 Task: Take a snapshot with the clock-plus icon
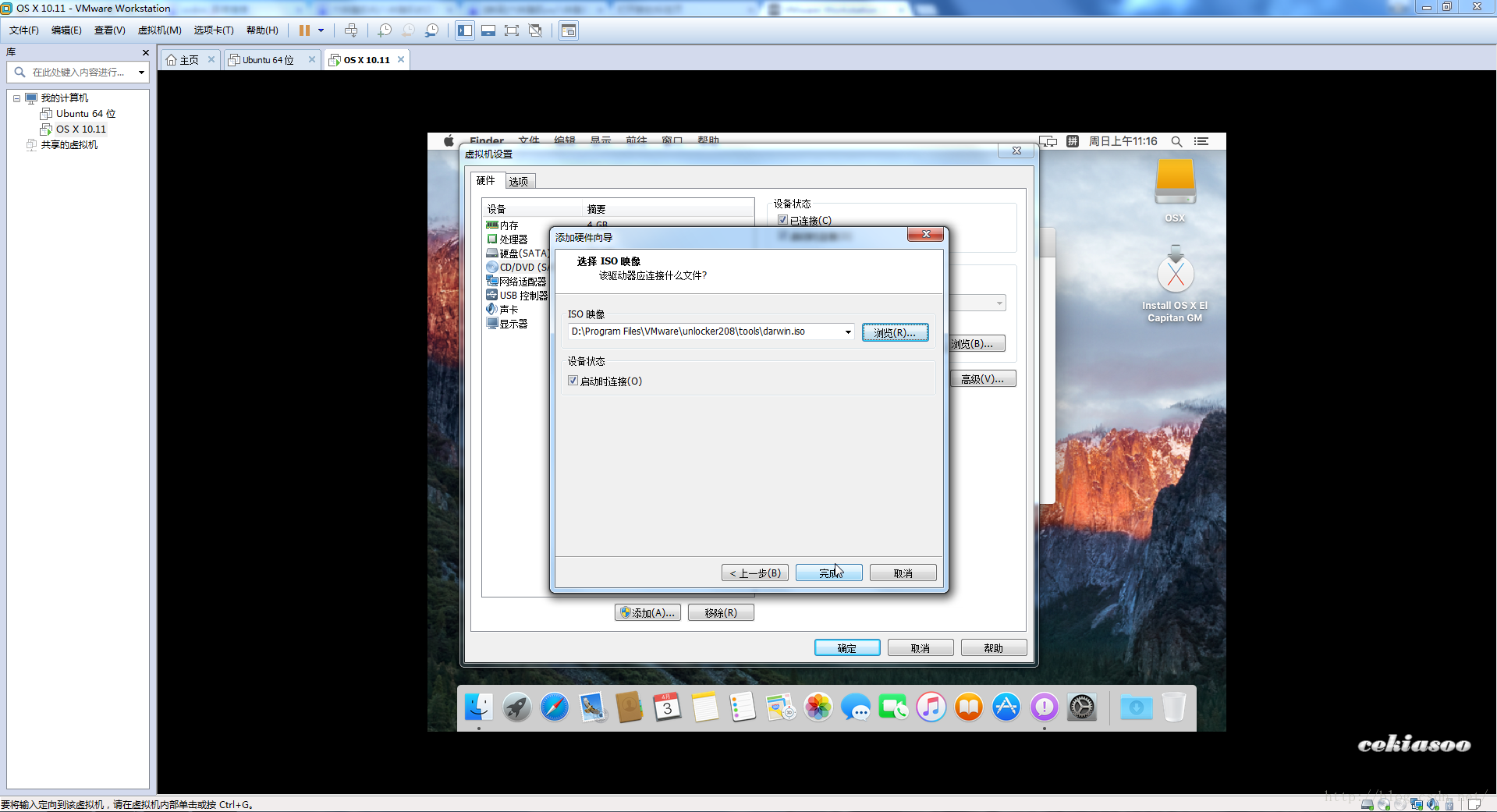click(385, 30)
